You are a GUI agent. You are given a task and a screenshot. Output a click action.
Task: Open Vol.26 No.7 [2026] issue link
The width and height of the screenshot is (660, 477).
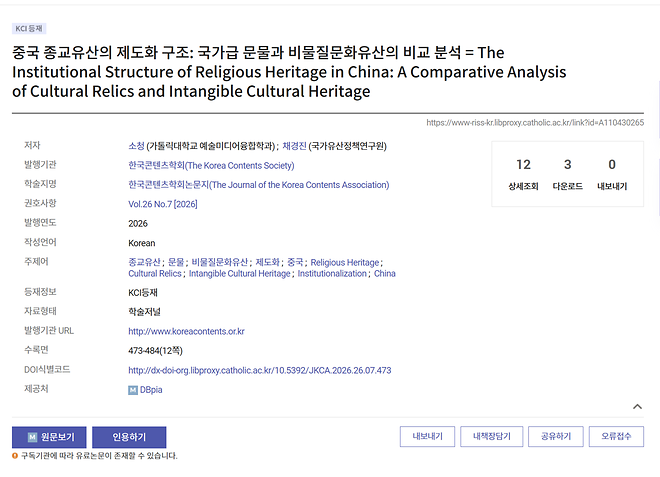point(163,204)
